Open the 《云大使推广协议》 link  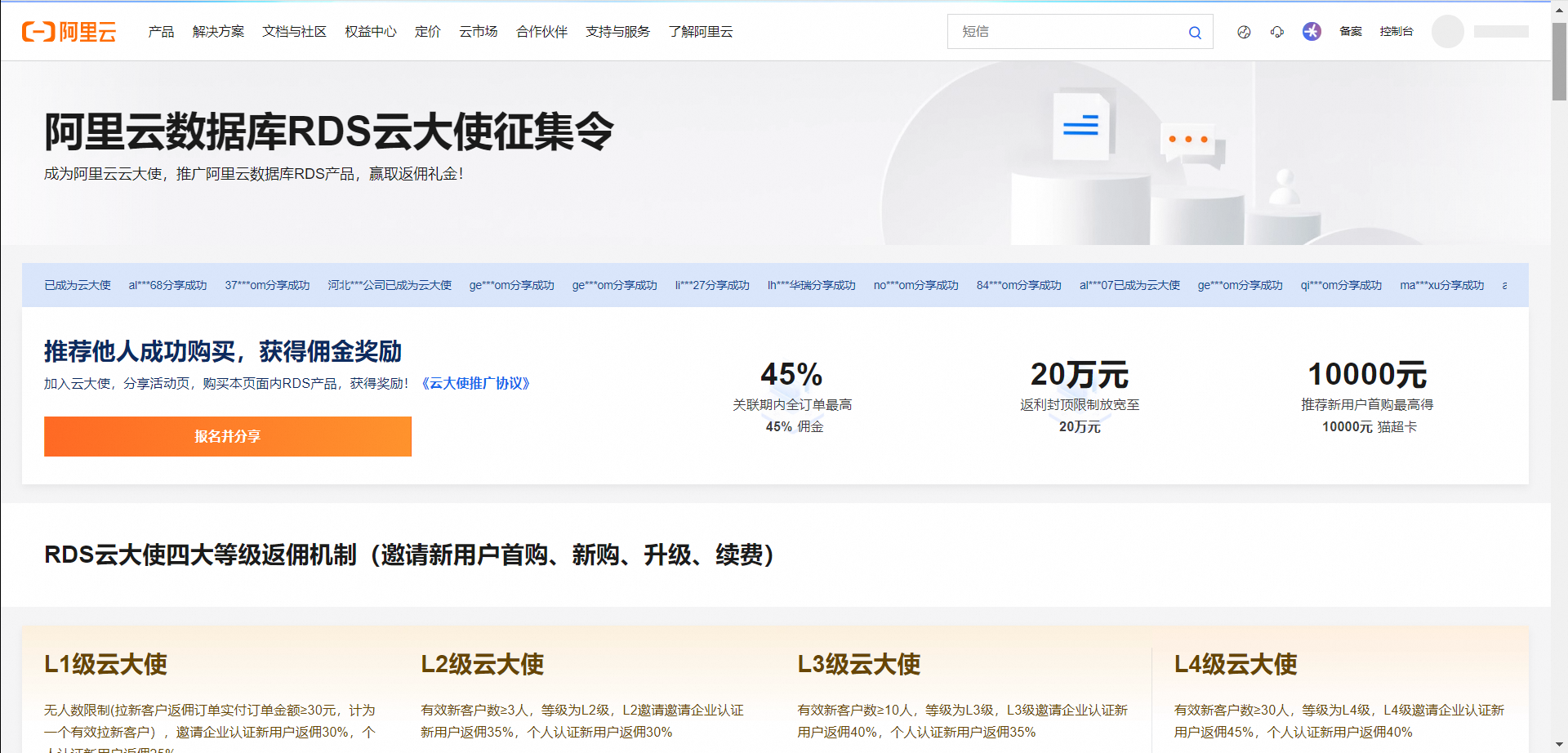coord(475,384)
